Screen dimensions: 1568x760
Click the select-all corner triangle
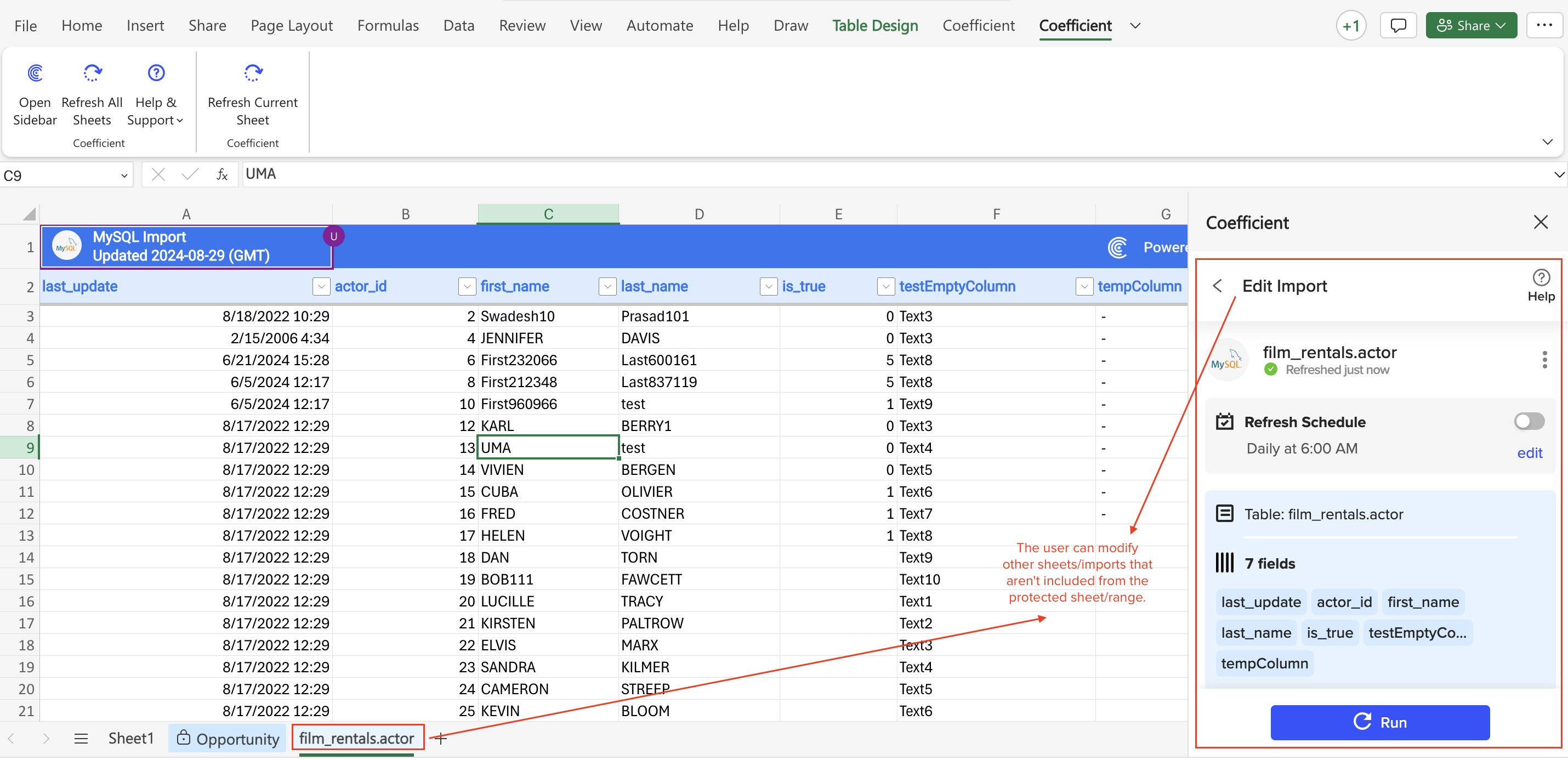coord(29,214)
